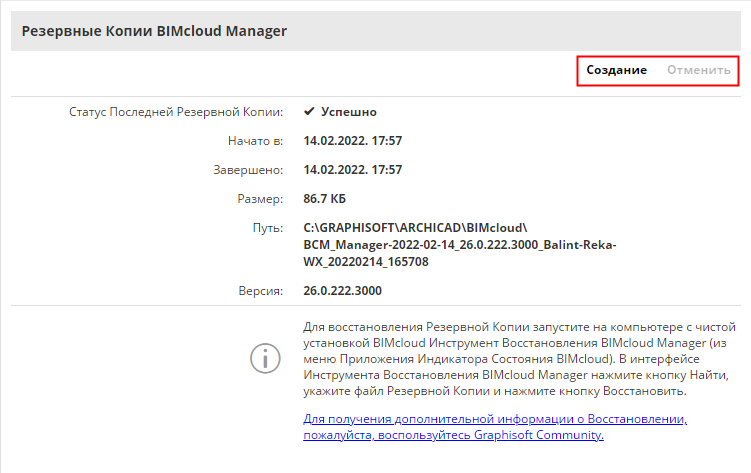Open the Graphisoft Community restore info link

coord(495,427)
